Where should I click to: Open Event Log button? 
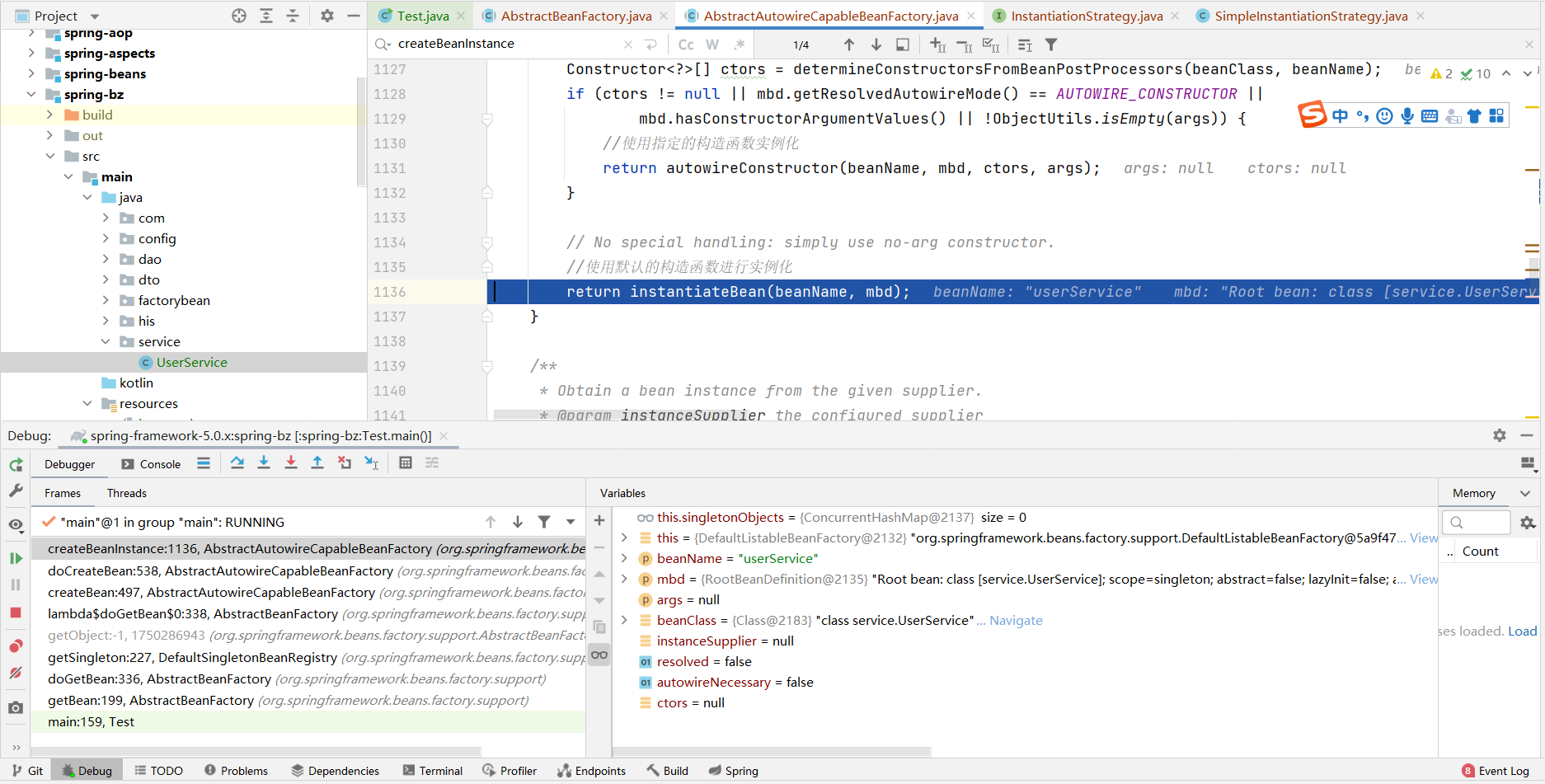tap(1496, 771)
